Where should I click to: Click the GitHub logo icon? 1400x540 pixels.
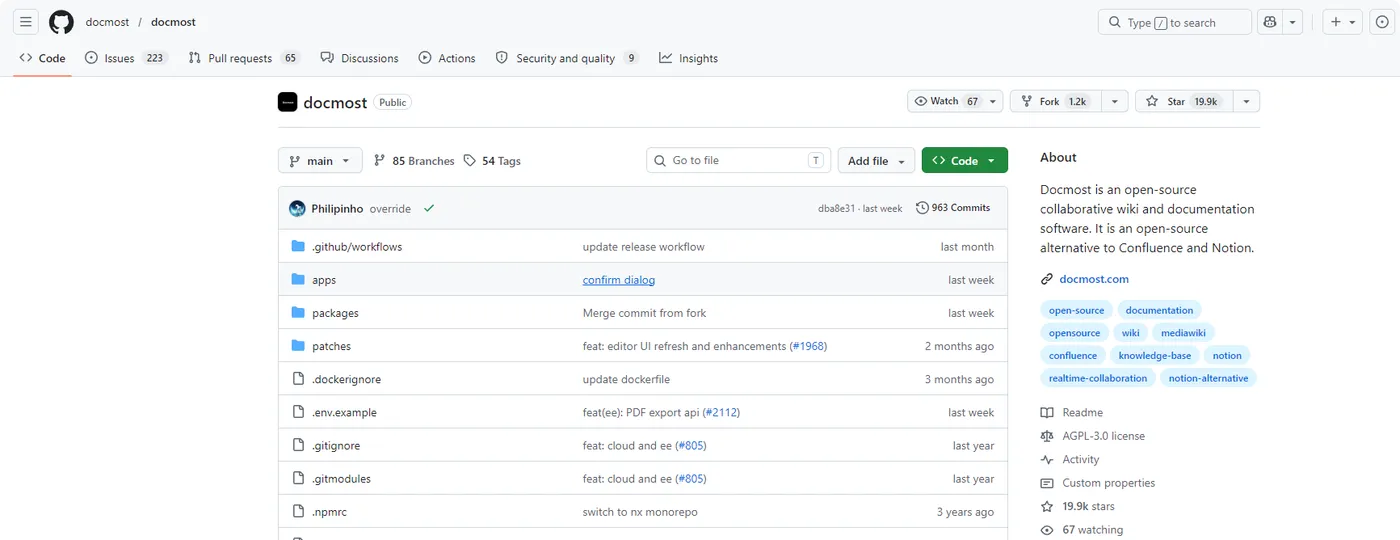click(x=61, y=22)
